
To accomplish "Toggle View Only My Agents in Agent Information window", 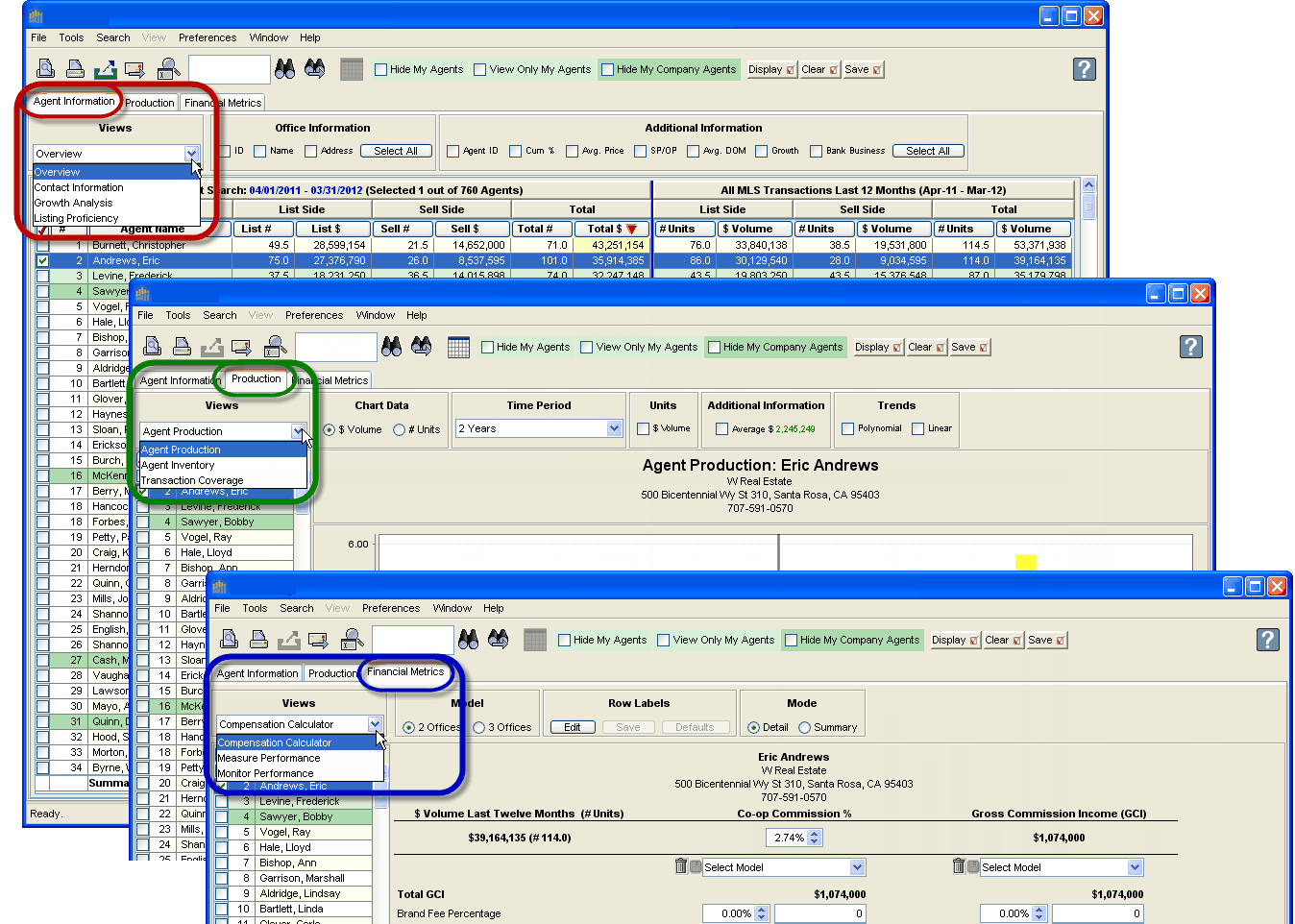I will (480, 69).
